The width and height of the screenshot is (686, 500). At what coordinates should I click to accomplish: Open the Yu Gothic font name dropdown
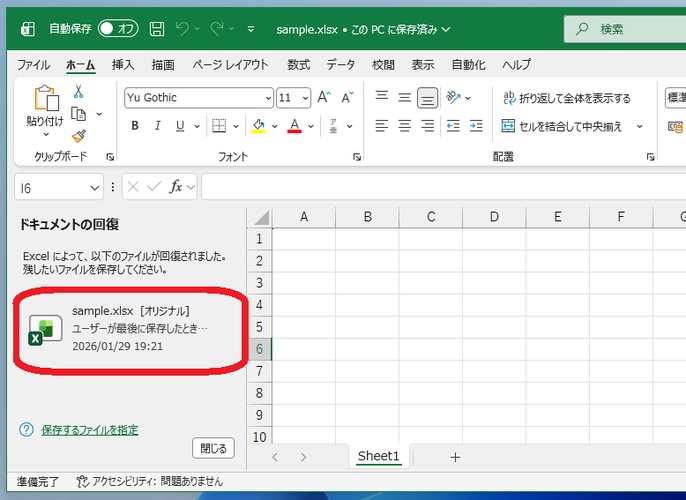point(268,98)
